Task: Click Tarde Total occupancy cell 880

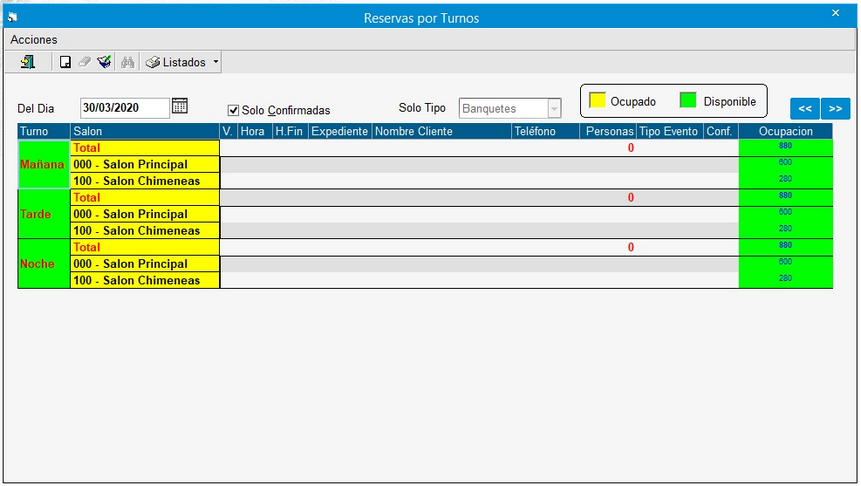Action: coord(786,198)
